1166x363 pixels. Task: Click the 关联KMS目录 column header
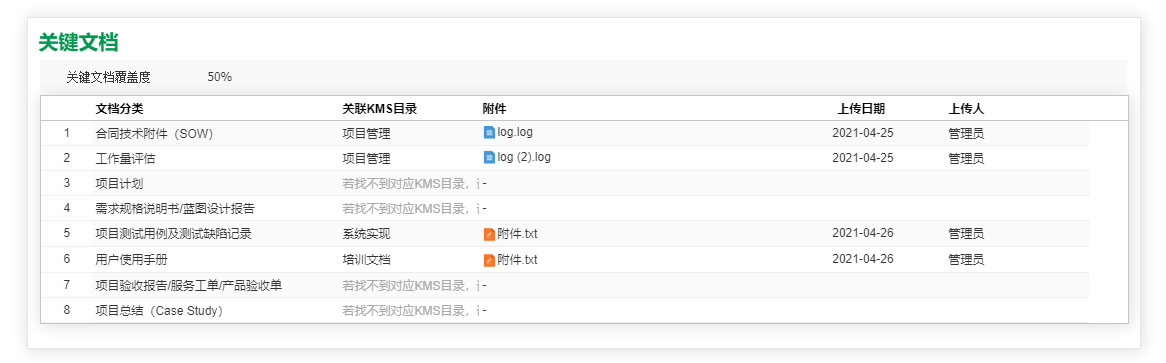point(379,109)
